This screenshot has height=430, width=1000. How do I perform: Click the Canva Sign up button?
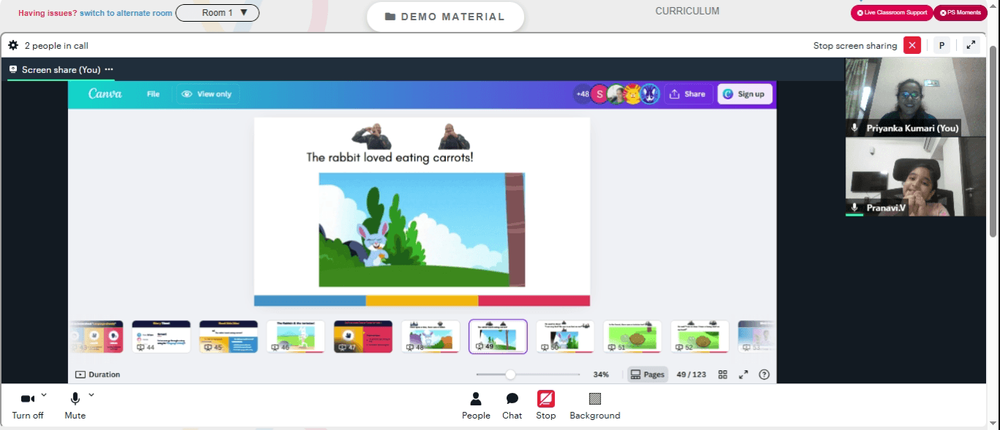pyautogui.click(x=745, y=94)
